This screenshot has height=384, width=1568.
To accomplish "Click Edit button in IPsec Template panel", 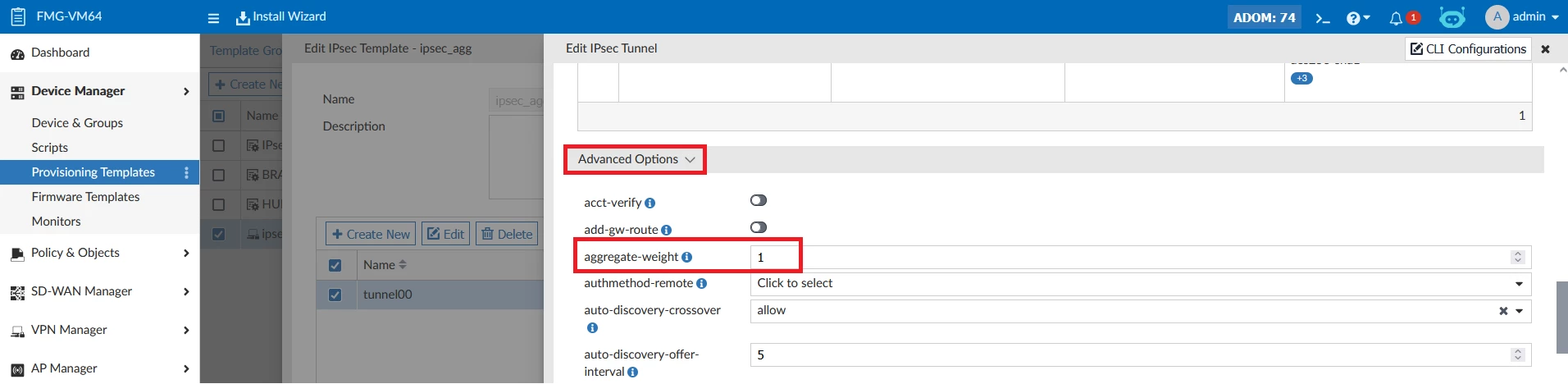I will [445, 234].
